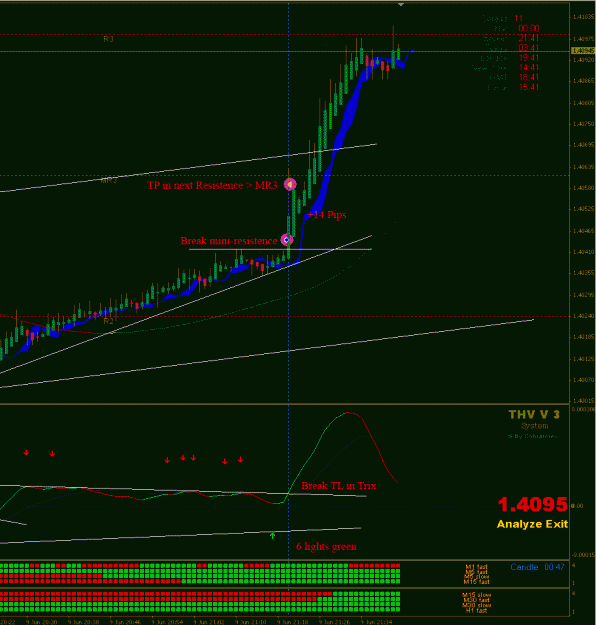The height and width of the screenshot is (625, 596).
Task: Click the R3 pivot label
Action: (x=108, y=39)
